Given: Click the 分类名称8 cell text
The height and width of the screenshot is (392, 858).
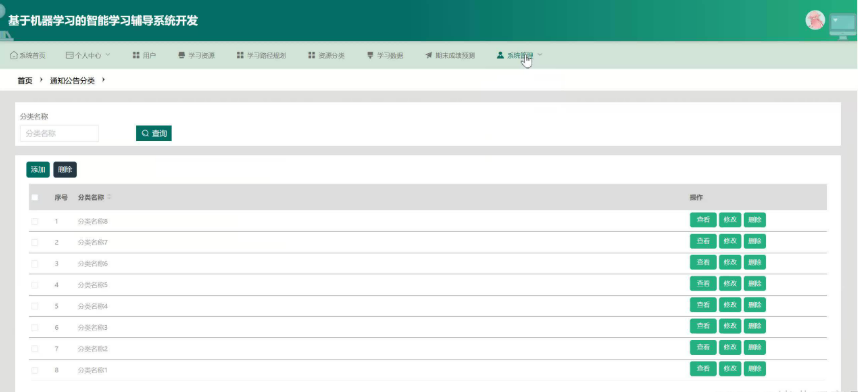Looking at the screenshot, I should [93, 221].
